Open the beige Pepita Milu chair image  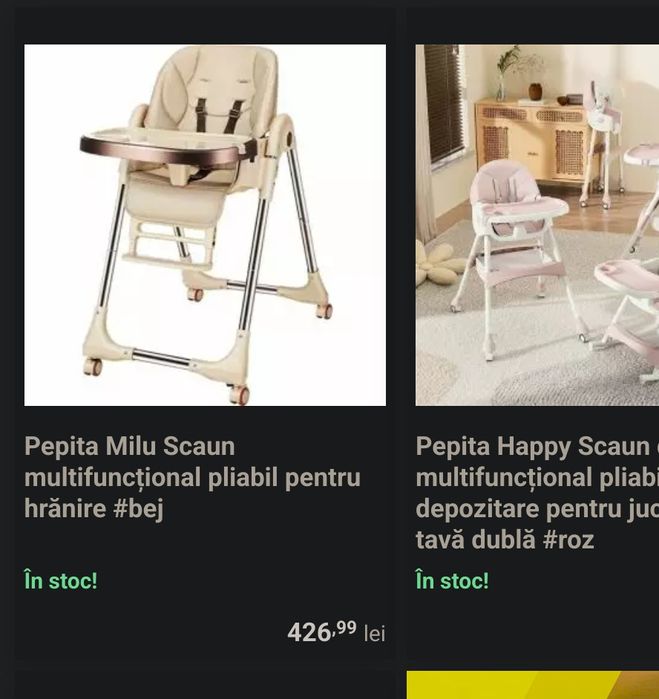(205, 225)
